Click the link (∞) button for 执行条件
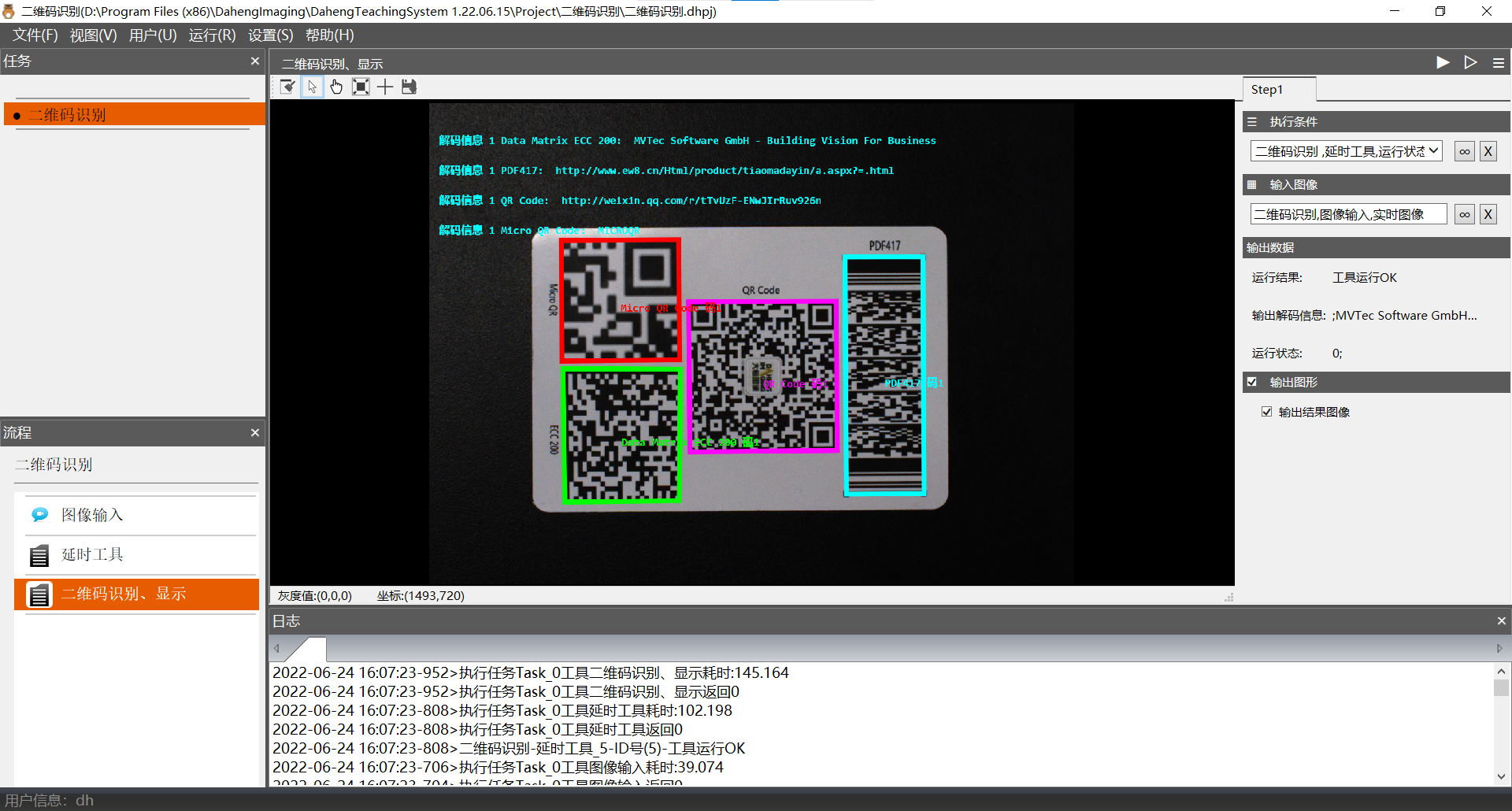The image size is (1512, 811). pyautogui.click(x=1465, y=152)
